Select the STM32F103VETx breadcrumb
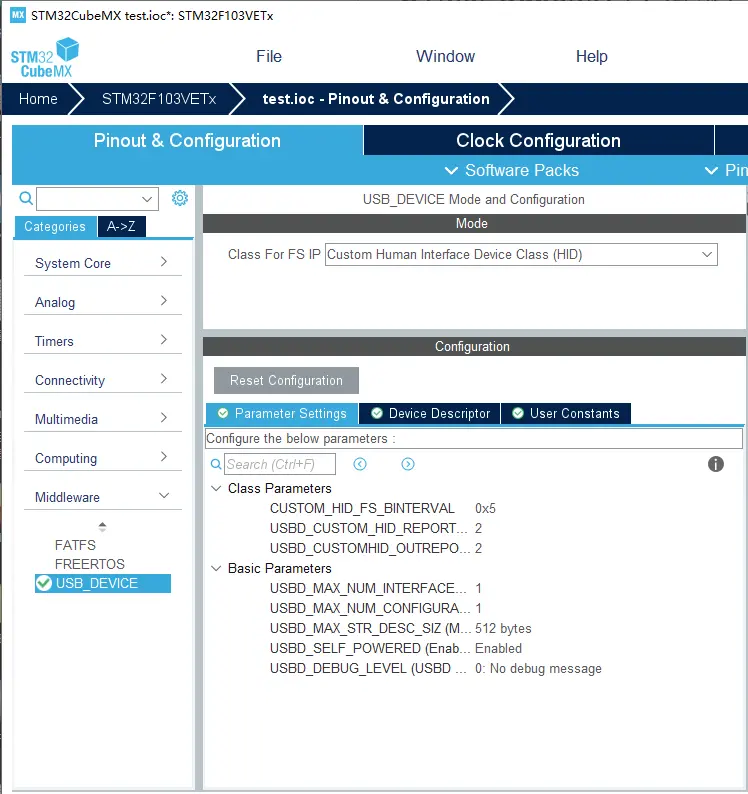Screen dimensions: 748x794 [159, 99]
